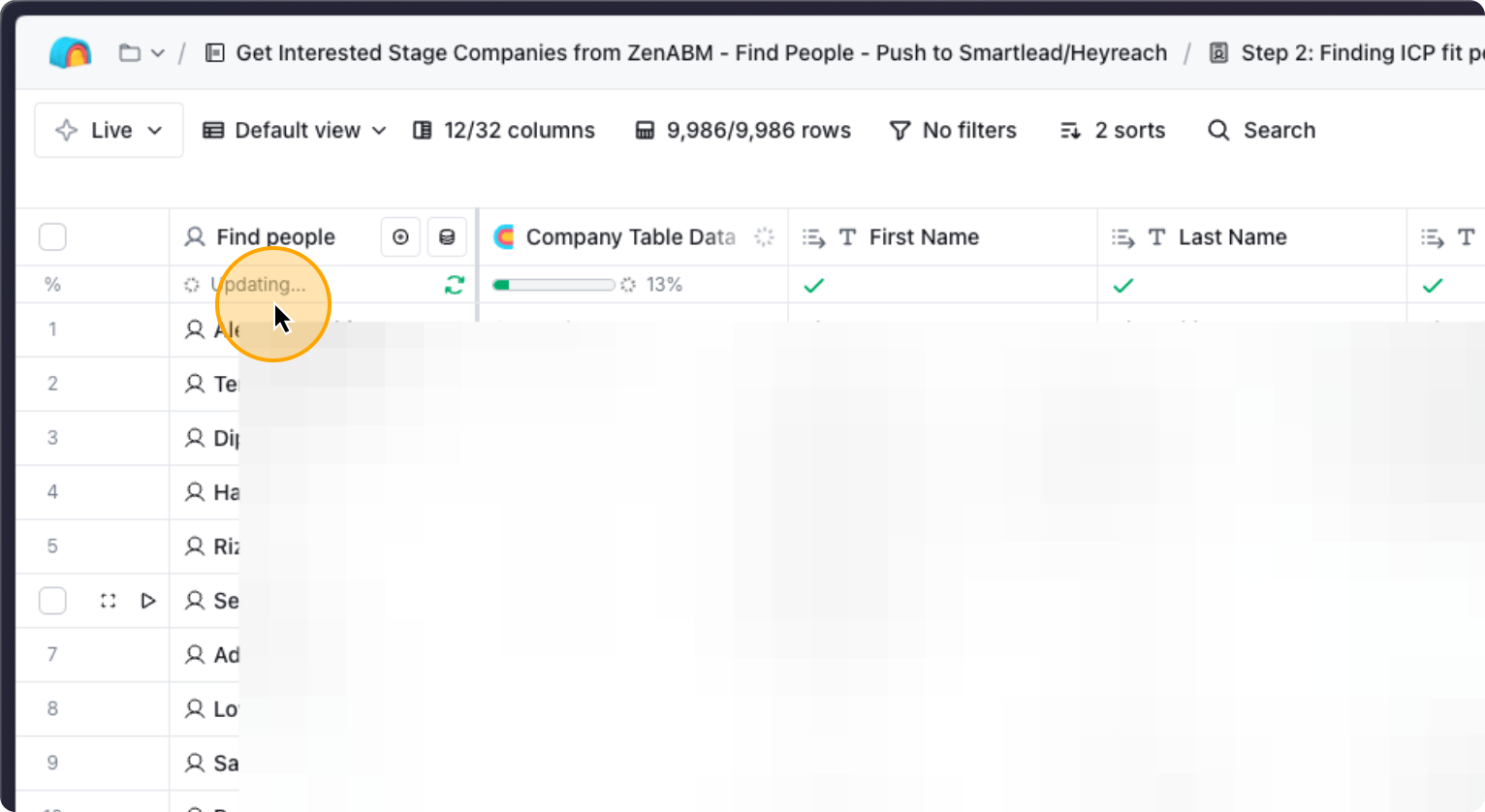This screenshot has height=812, width=1485.
Task: Expand the Default view dropdown
Action: pos(295,130)
